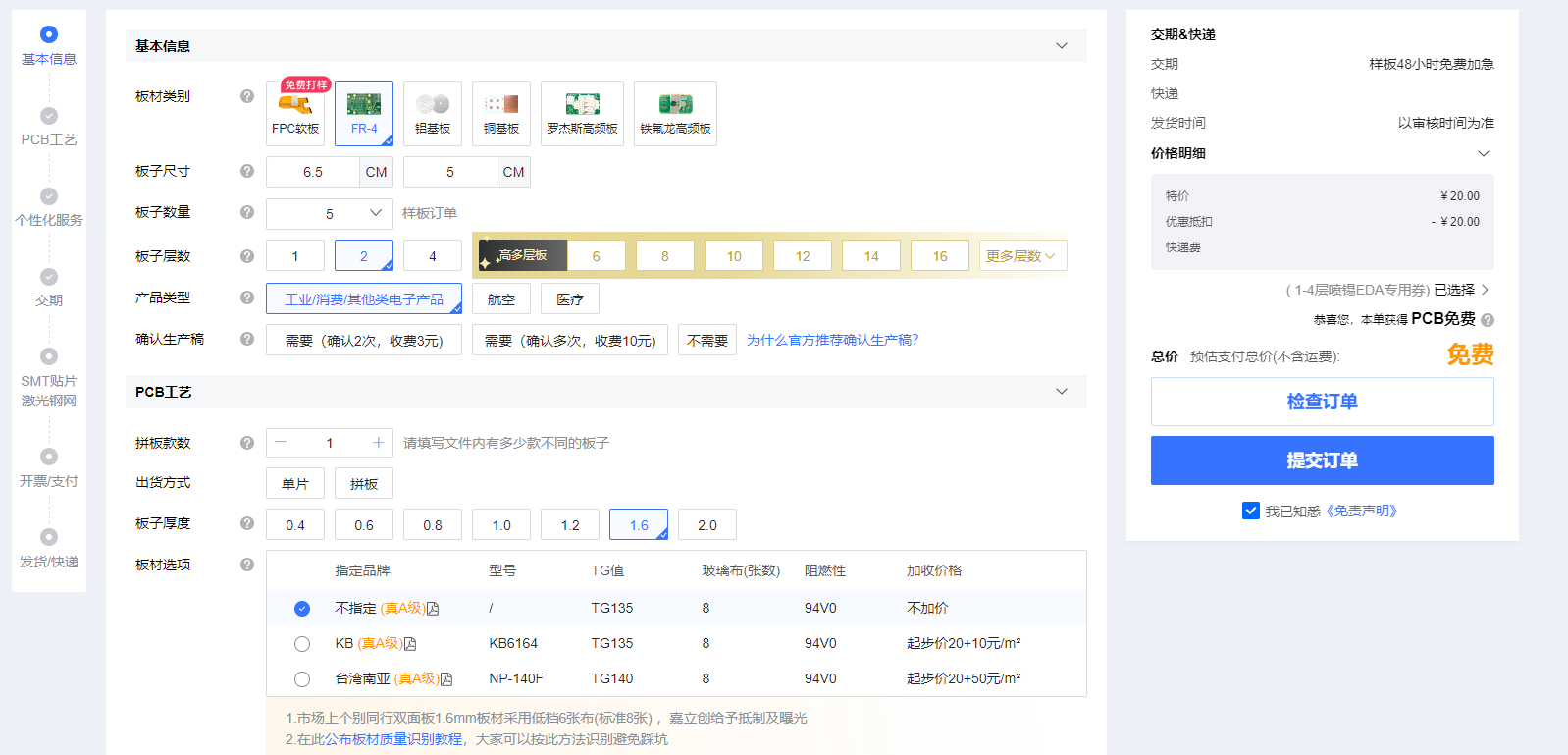Open coupon selection 已选择 arrow
The image size is (1568, 755).
(x=1486, y=290)
